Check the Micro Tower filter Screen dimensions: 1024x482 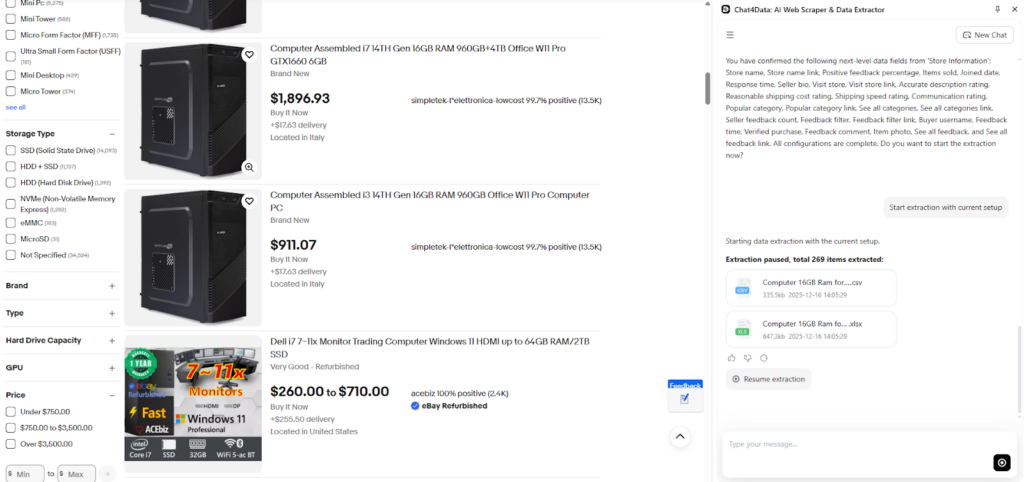[x=10, y=91]
